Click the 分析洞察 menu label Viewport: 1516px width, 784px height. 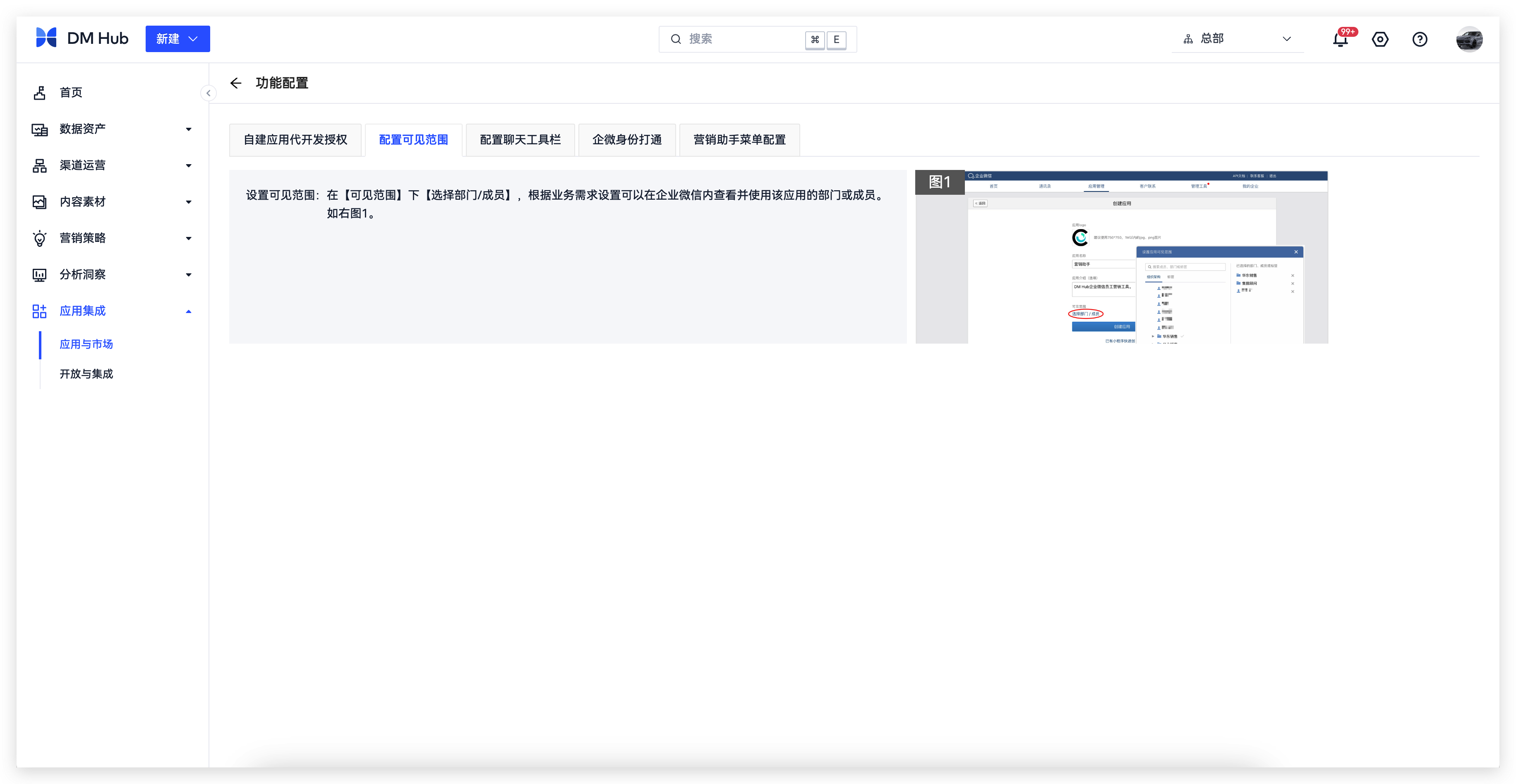(x=82, y=275)
